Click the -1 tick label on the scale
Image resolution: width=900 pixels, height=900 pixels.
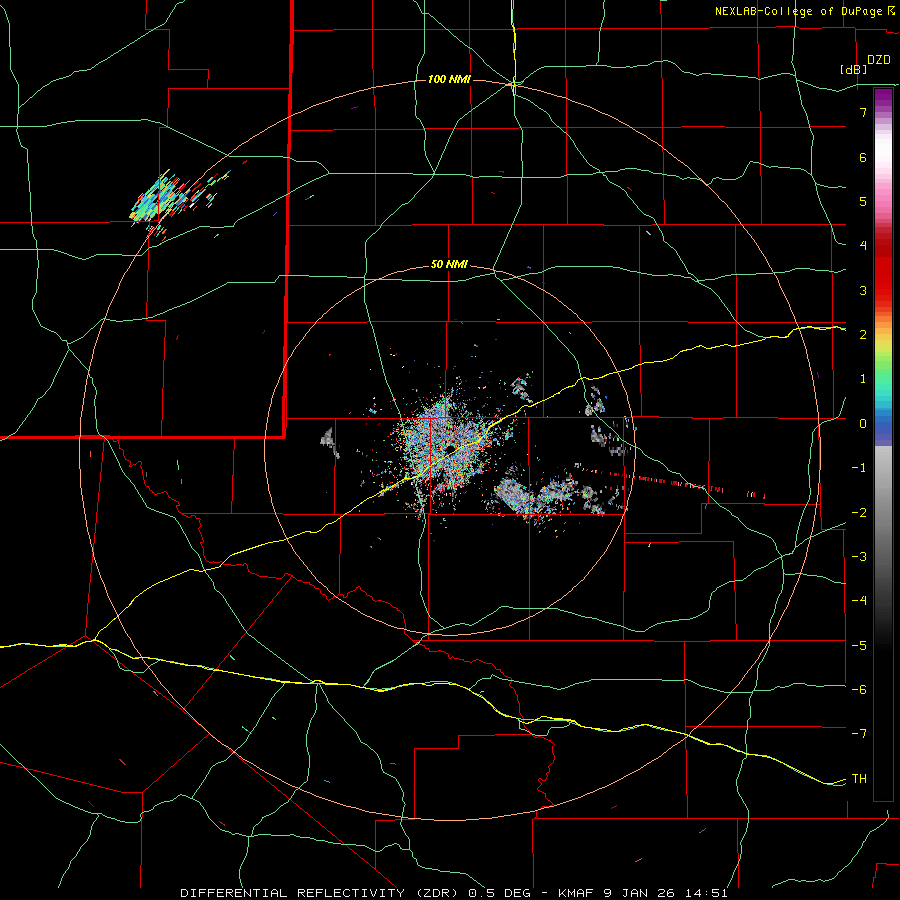(859, 468)
